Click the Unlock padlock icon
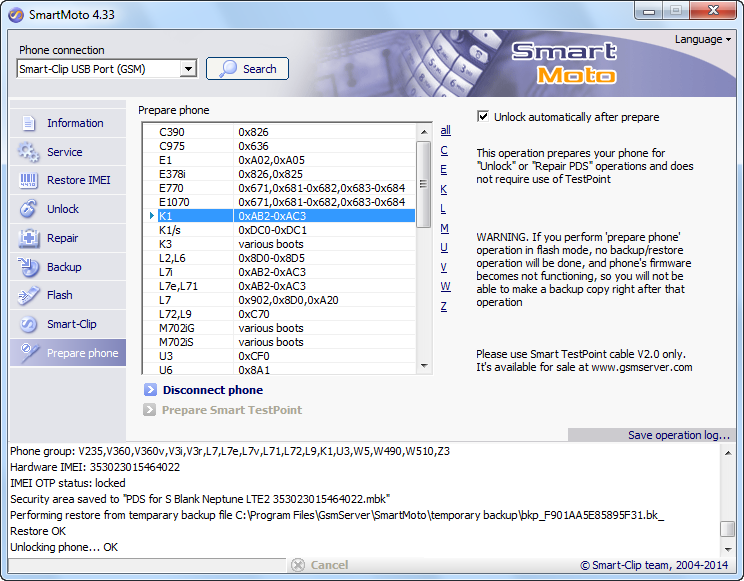Image resolution: width=744 pixels, height=581 pixels. (x=28, y=209)
